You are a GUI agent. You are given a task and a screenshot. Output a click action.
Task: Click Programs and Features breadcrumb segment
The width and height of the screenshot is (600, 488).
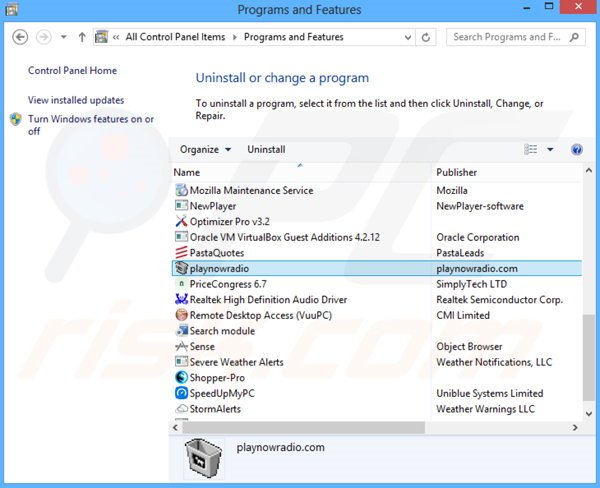point(293,37)
